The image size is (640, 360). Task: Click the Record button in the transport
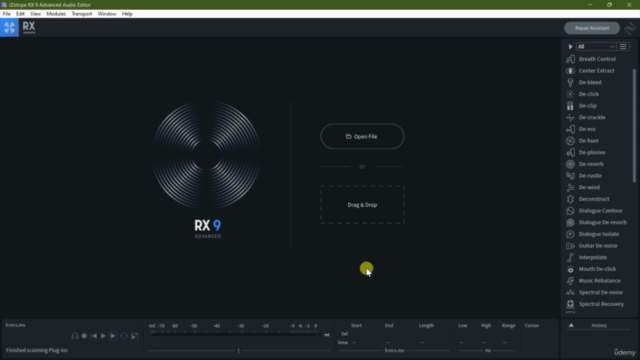tap(84, 336)
